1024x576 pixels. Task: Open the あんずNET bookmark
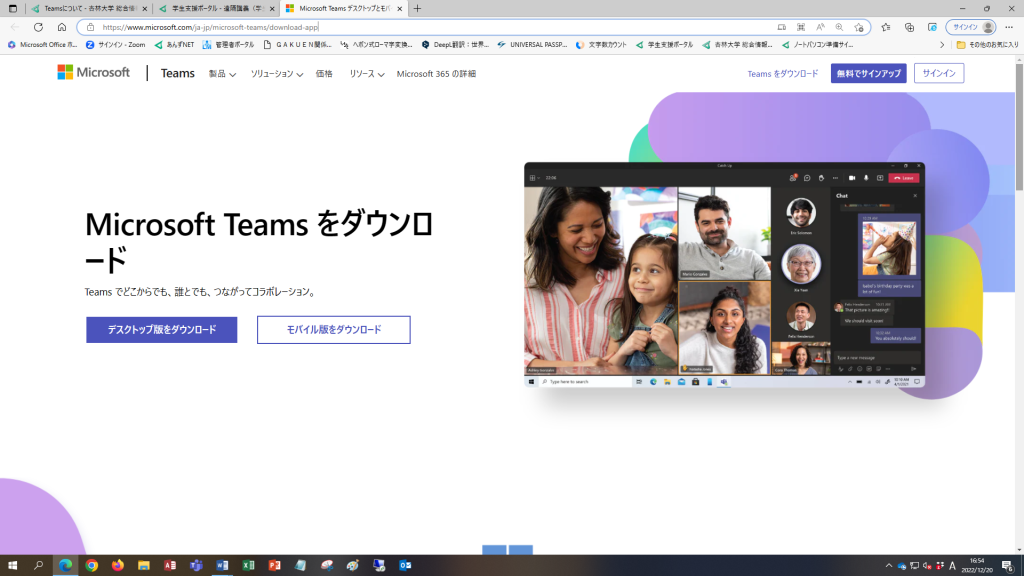point(174,44)
